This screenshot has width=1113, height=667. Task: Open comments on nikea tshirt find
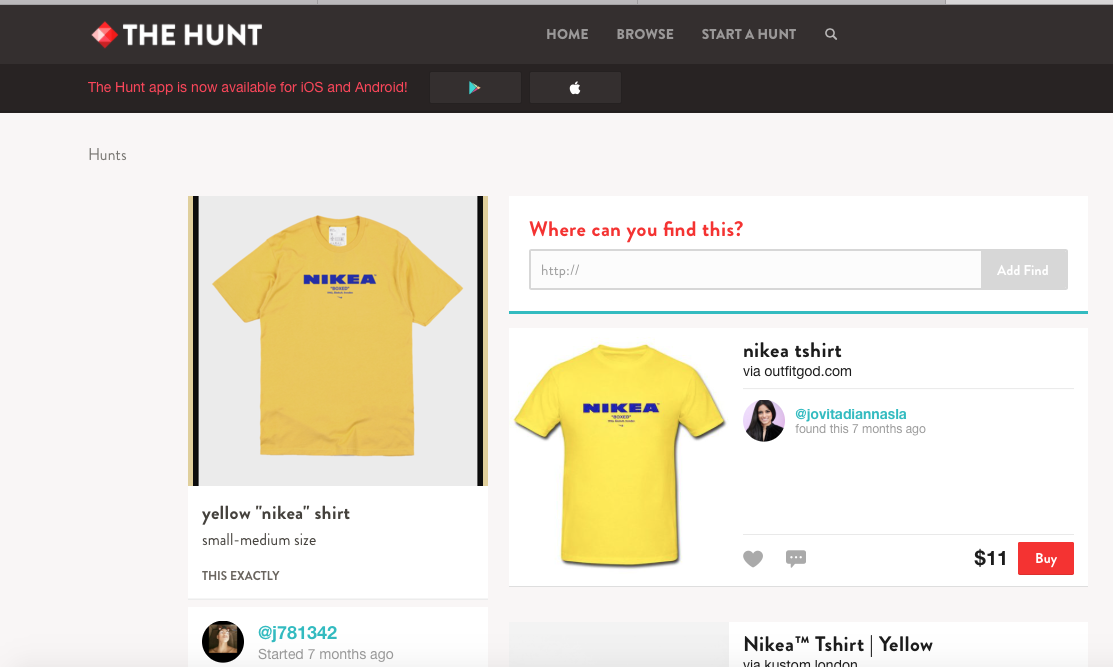tap(796, 558)
